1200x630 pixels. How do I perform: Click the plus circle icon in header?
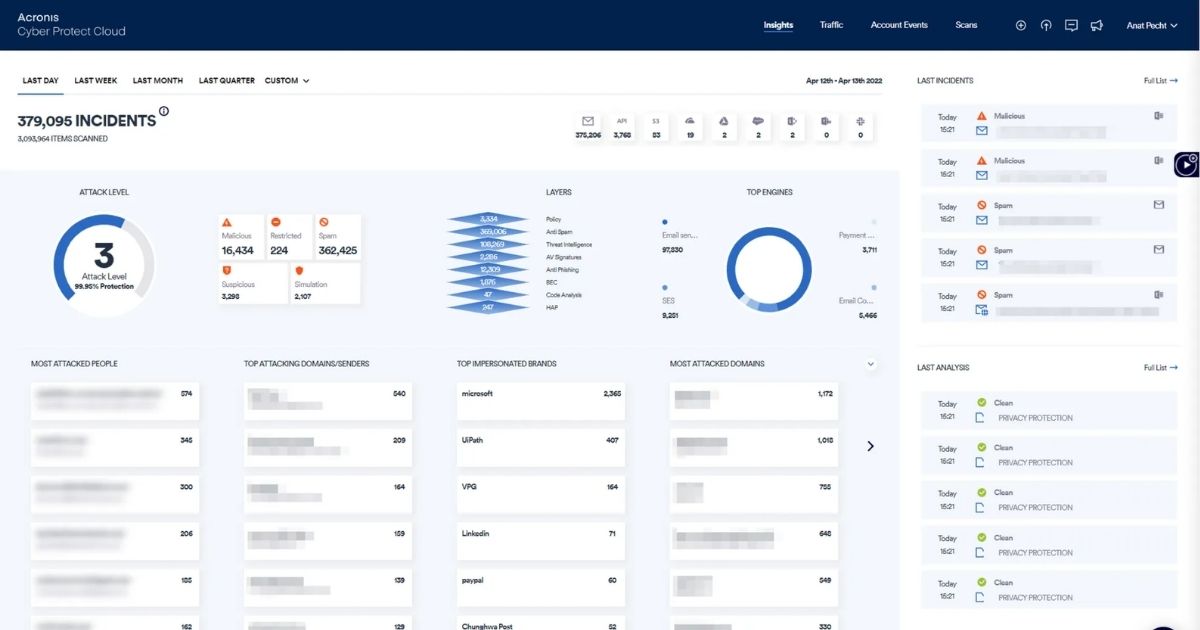tap(1020, 26)
